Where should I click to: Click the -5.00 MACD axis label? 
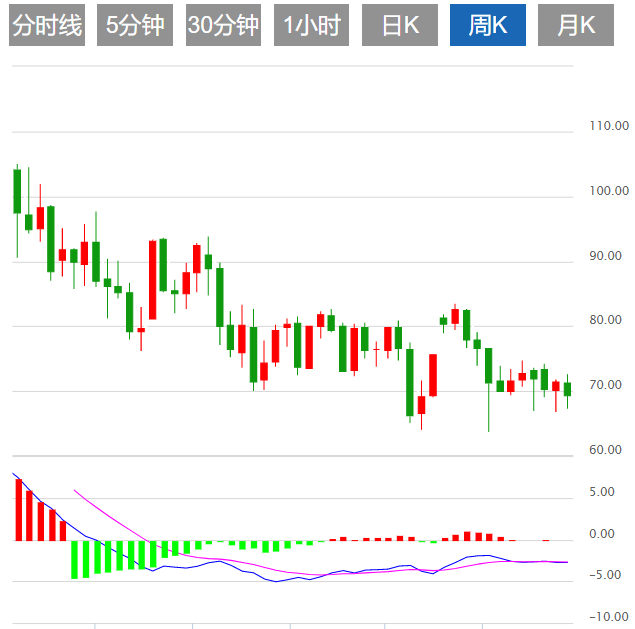pos(605,575)
